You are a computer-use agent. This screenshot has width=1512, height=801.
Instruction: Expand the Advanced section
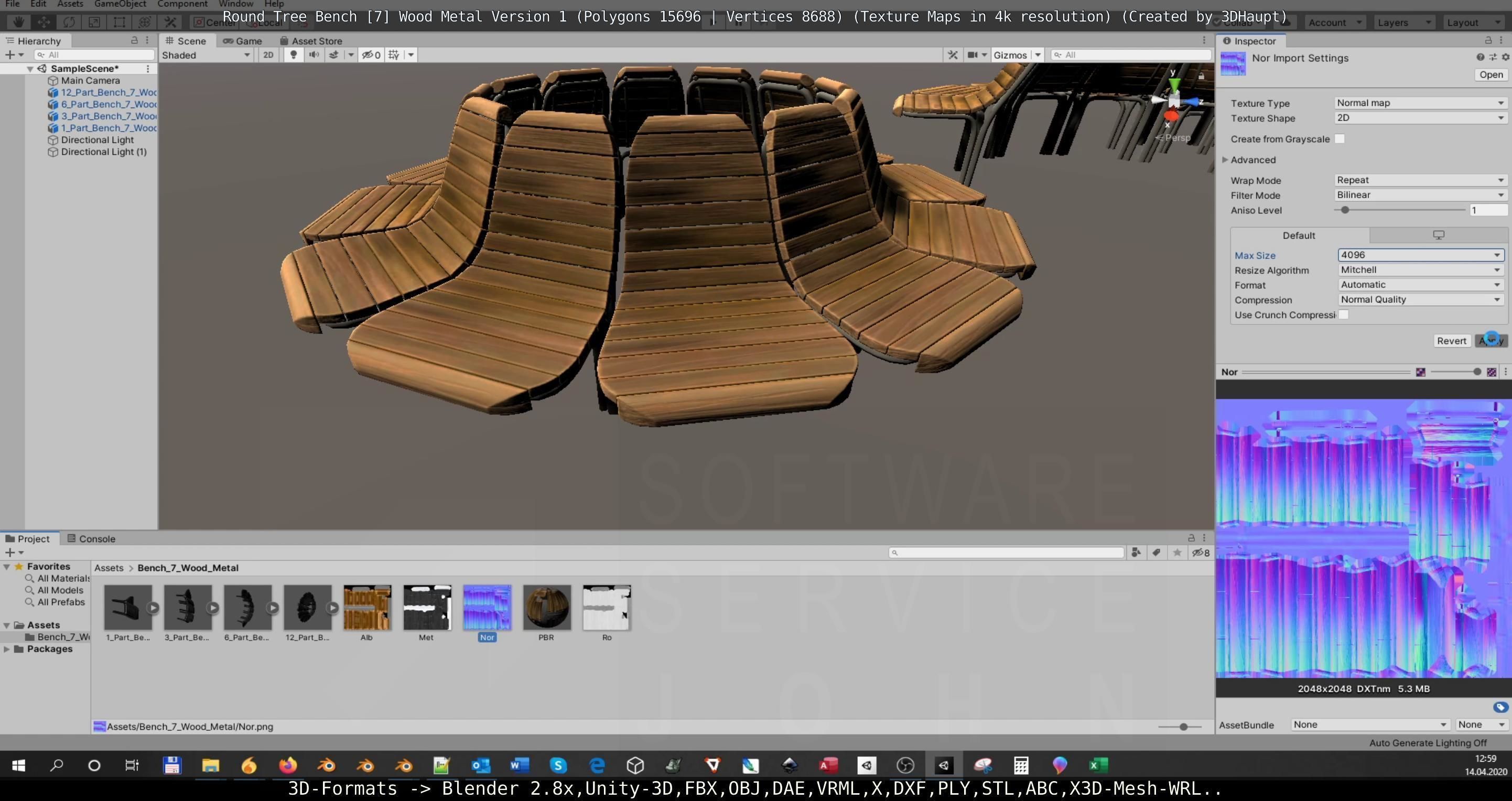[x=1225, y=159]
